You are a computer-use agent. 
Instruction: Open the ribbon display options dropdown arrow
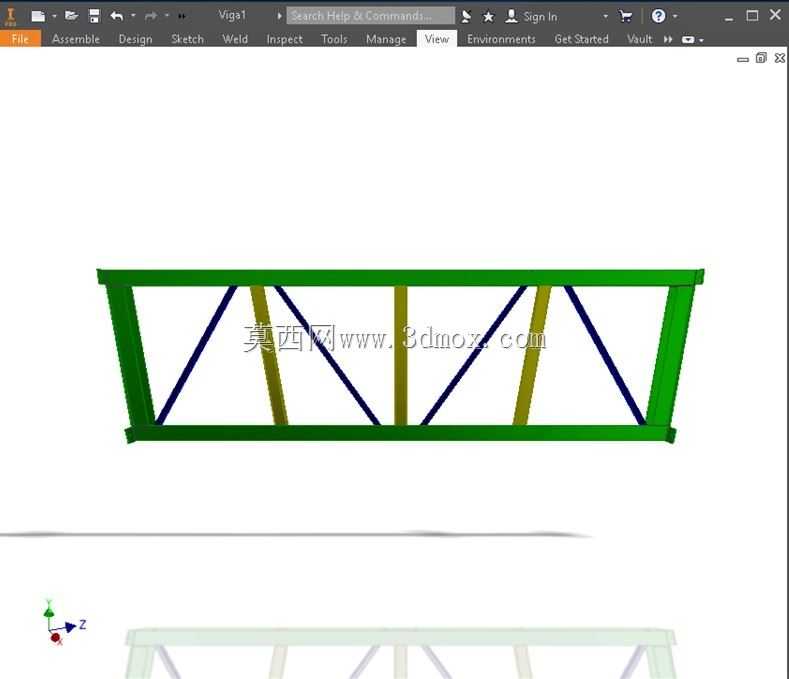click(x=701, y=40)
